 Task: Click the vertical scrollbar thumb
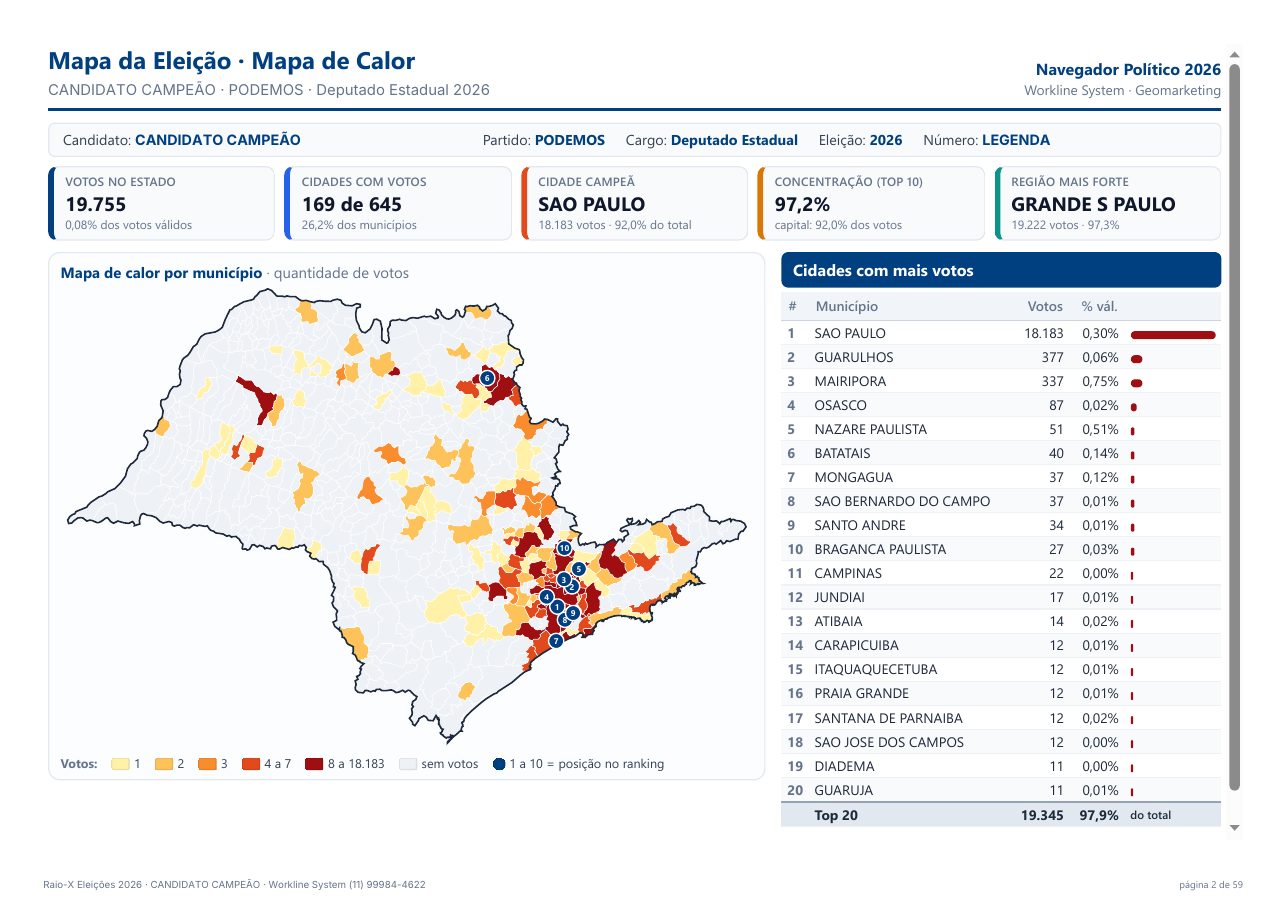1234,426
